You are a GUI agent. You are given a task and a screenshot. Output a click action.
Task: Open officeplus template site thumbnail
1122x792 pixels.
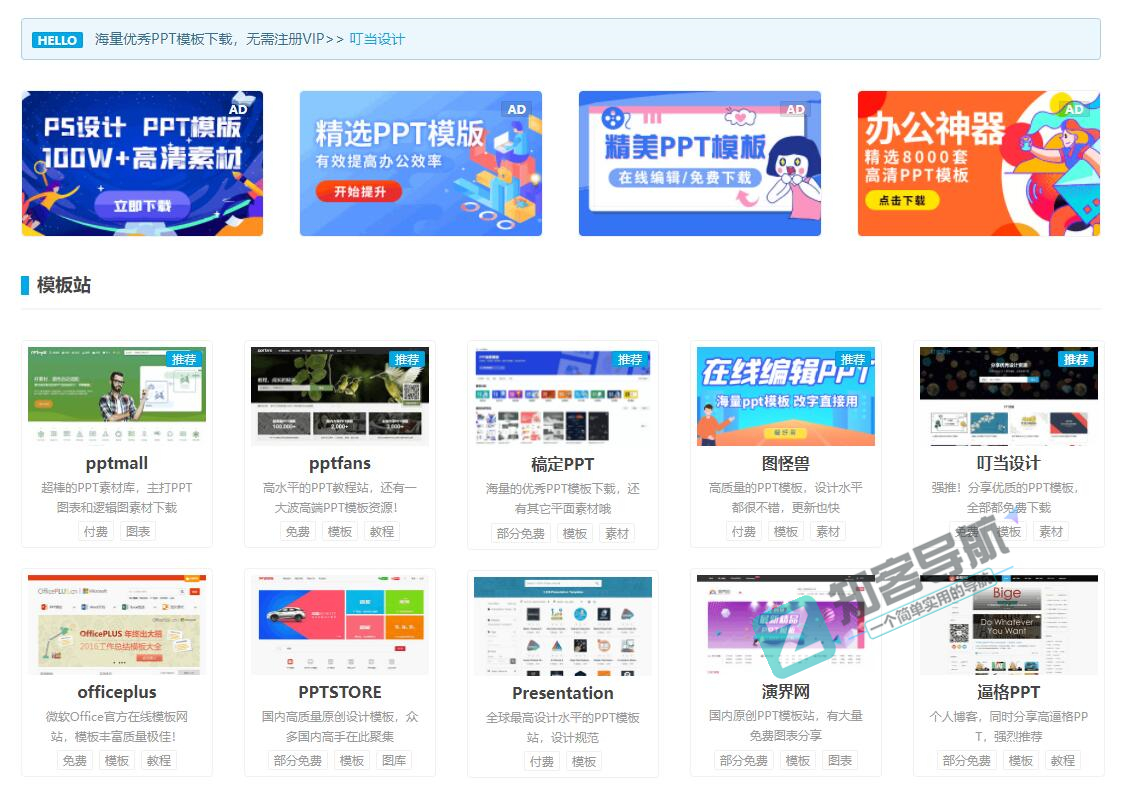(x=117, y=625)
